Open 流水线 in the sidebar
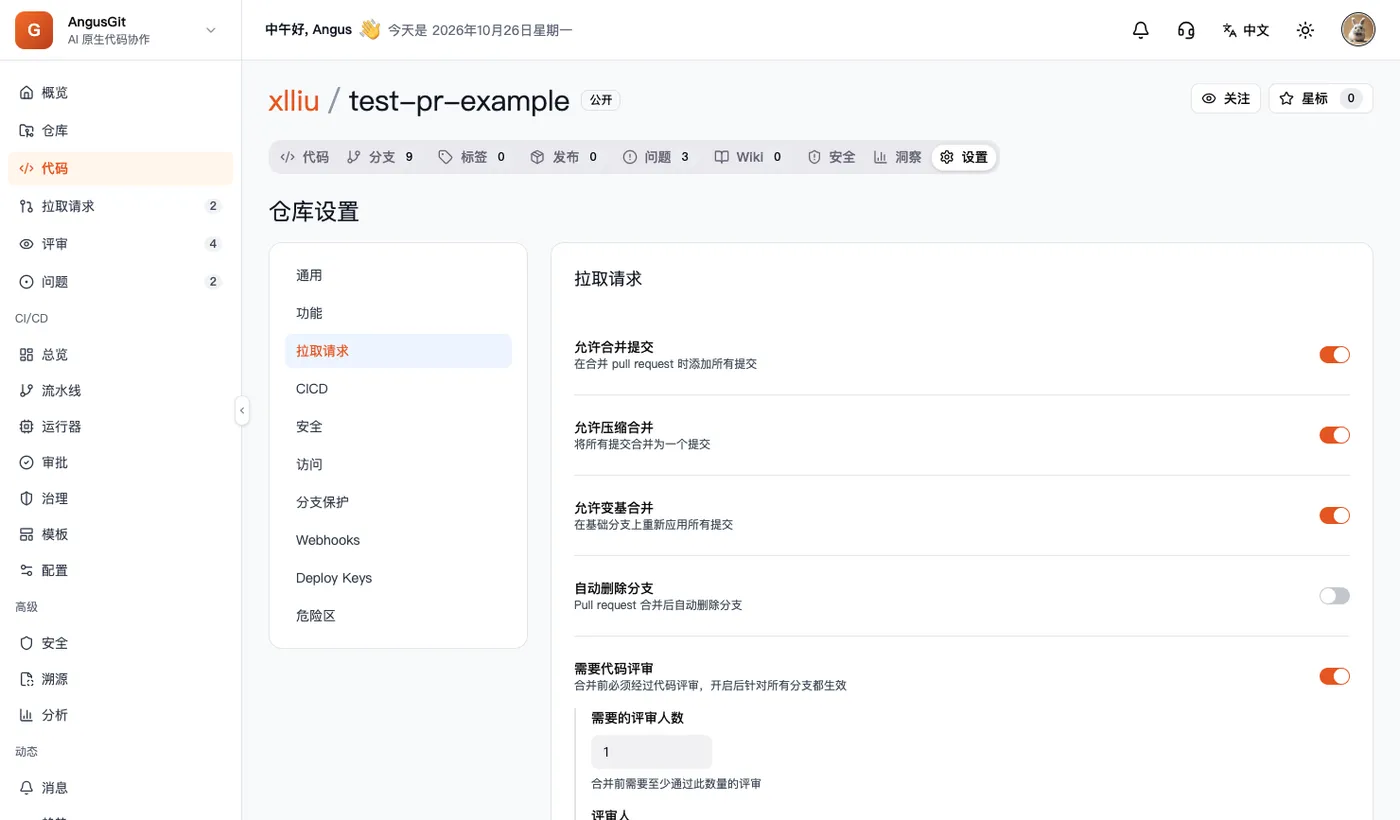1400x820 pixels. [120, 391]
